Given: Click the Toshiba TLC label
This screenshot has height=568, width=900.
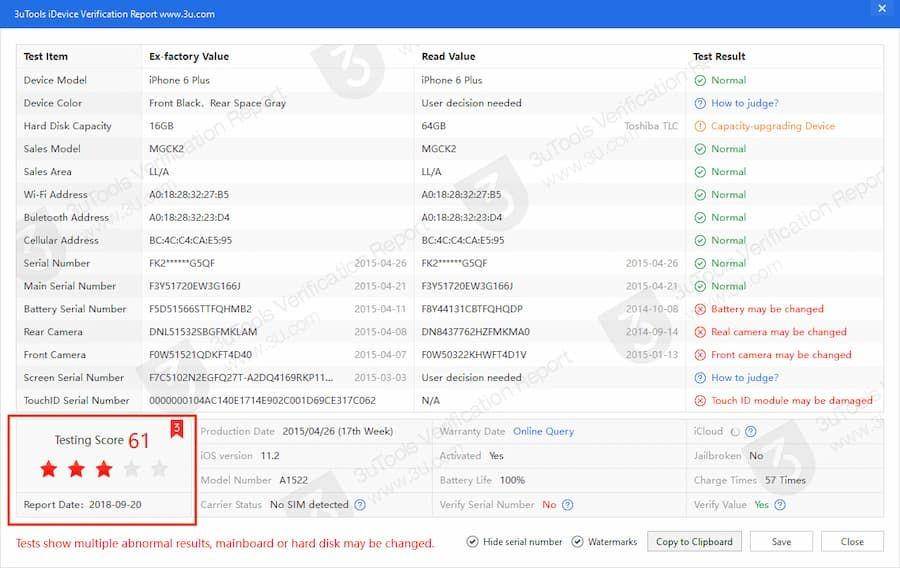Looking at the screenshot, I should click(x=651, y=126).
